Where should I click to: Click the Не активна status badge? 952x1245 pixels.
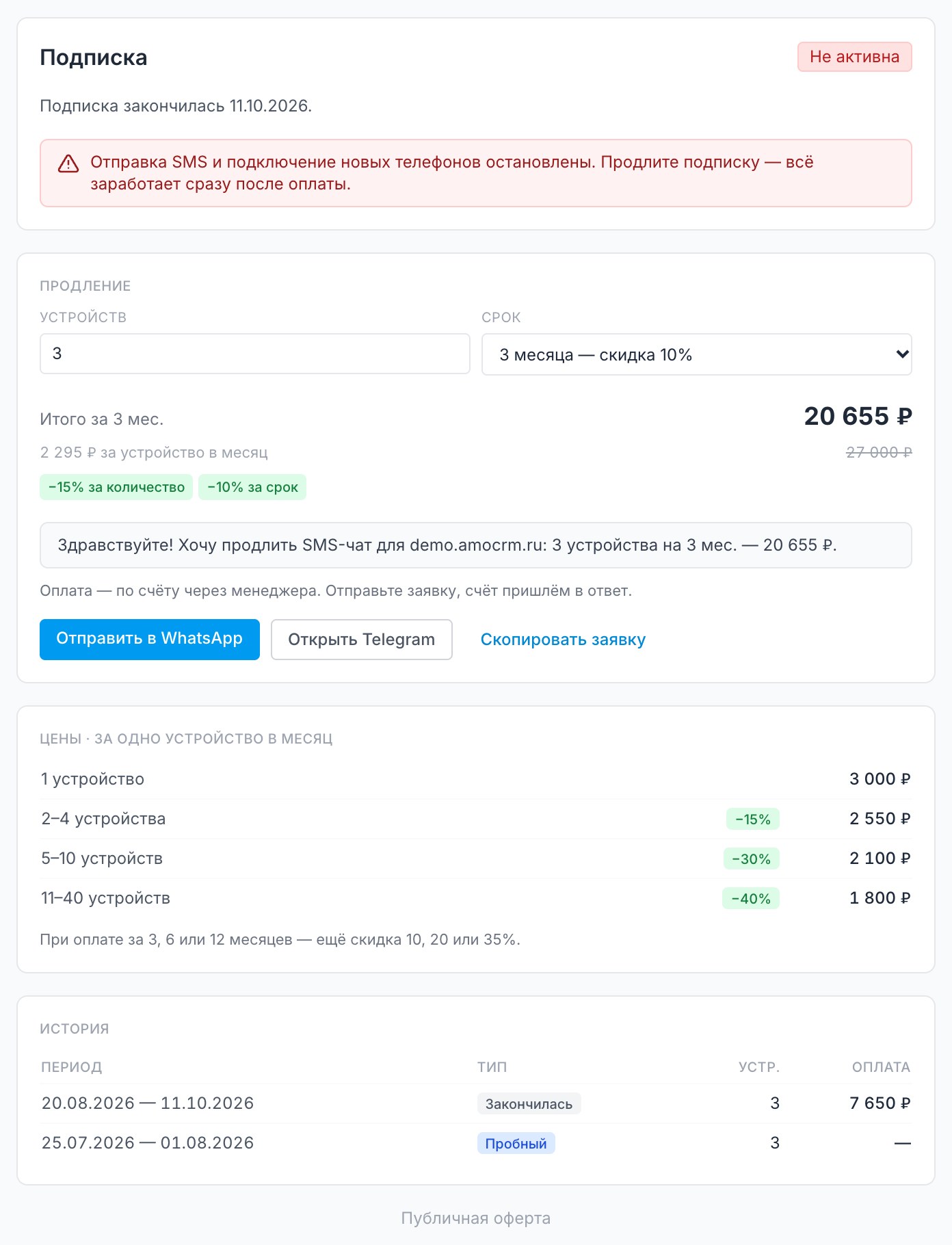tap(855, 57)
